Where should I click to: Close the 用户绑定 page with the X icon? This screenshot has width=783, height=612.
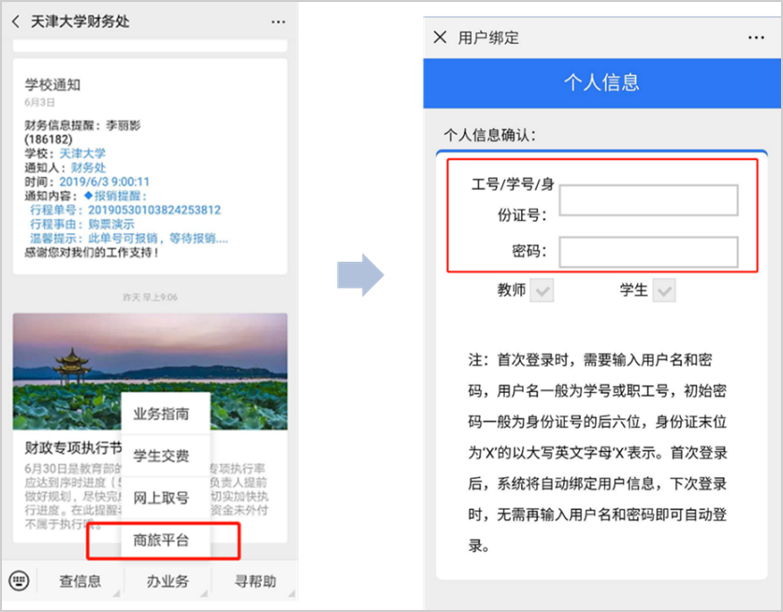click(440, 38)
